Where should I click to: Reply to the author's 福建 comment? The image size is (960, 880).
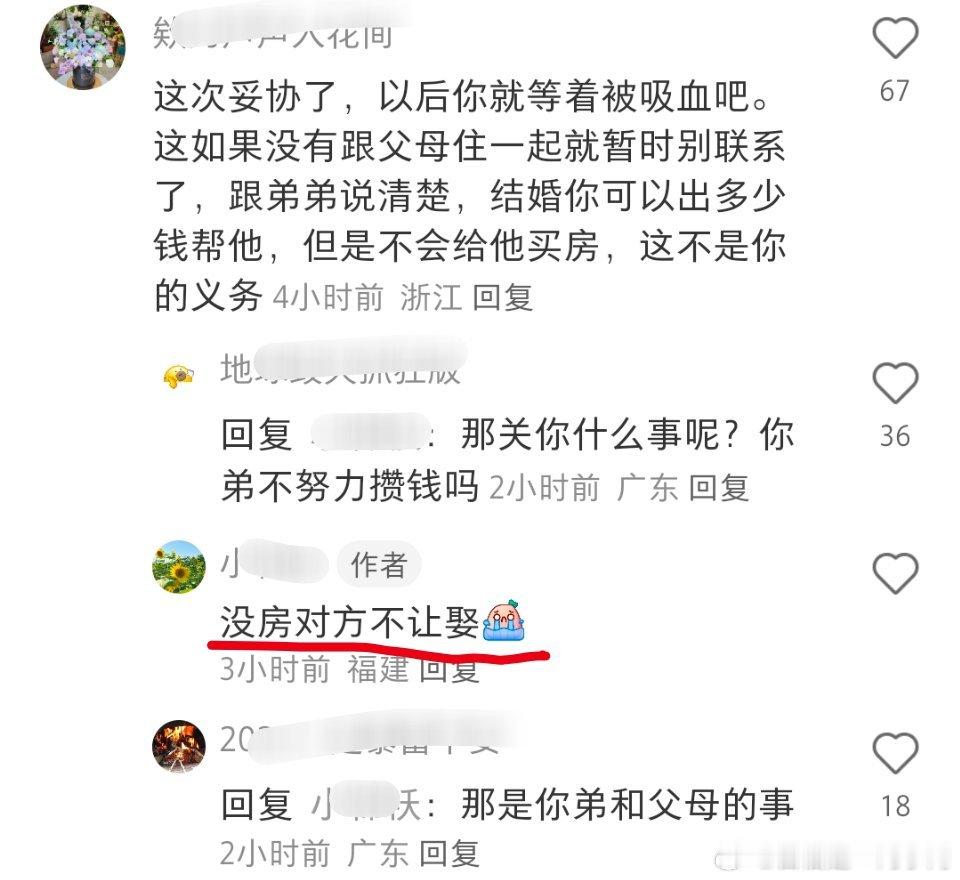(x=449, y=669)
